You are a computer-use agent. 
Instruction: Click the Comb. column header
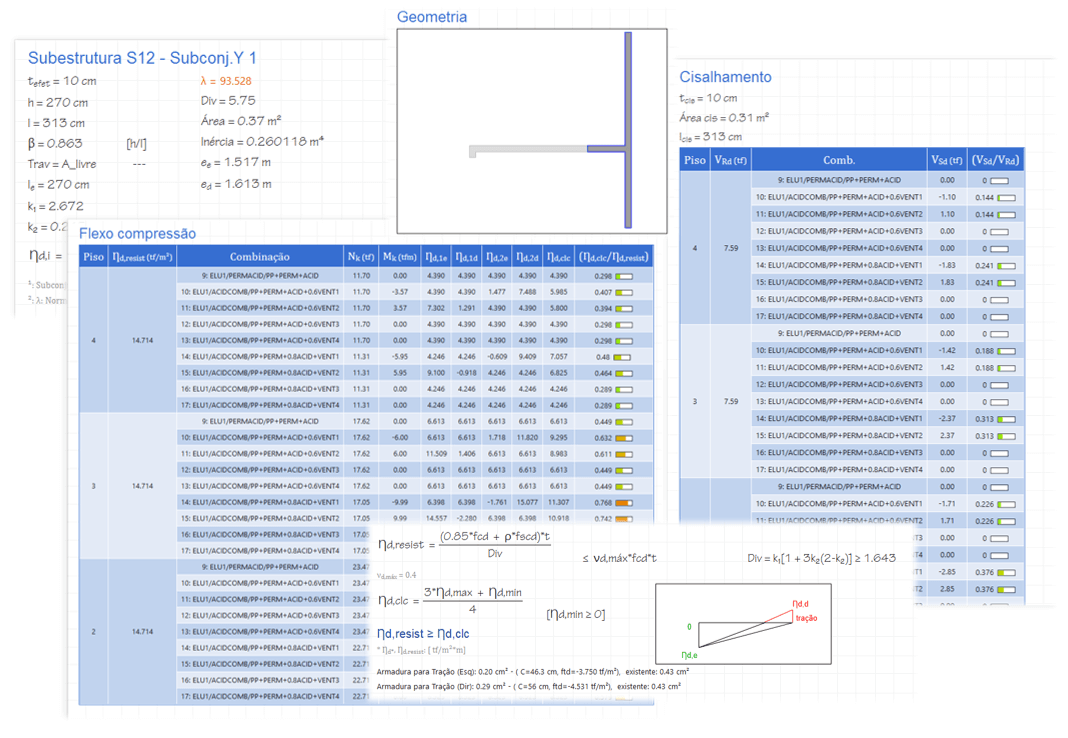(838, 160)
